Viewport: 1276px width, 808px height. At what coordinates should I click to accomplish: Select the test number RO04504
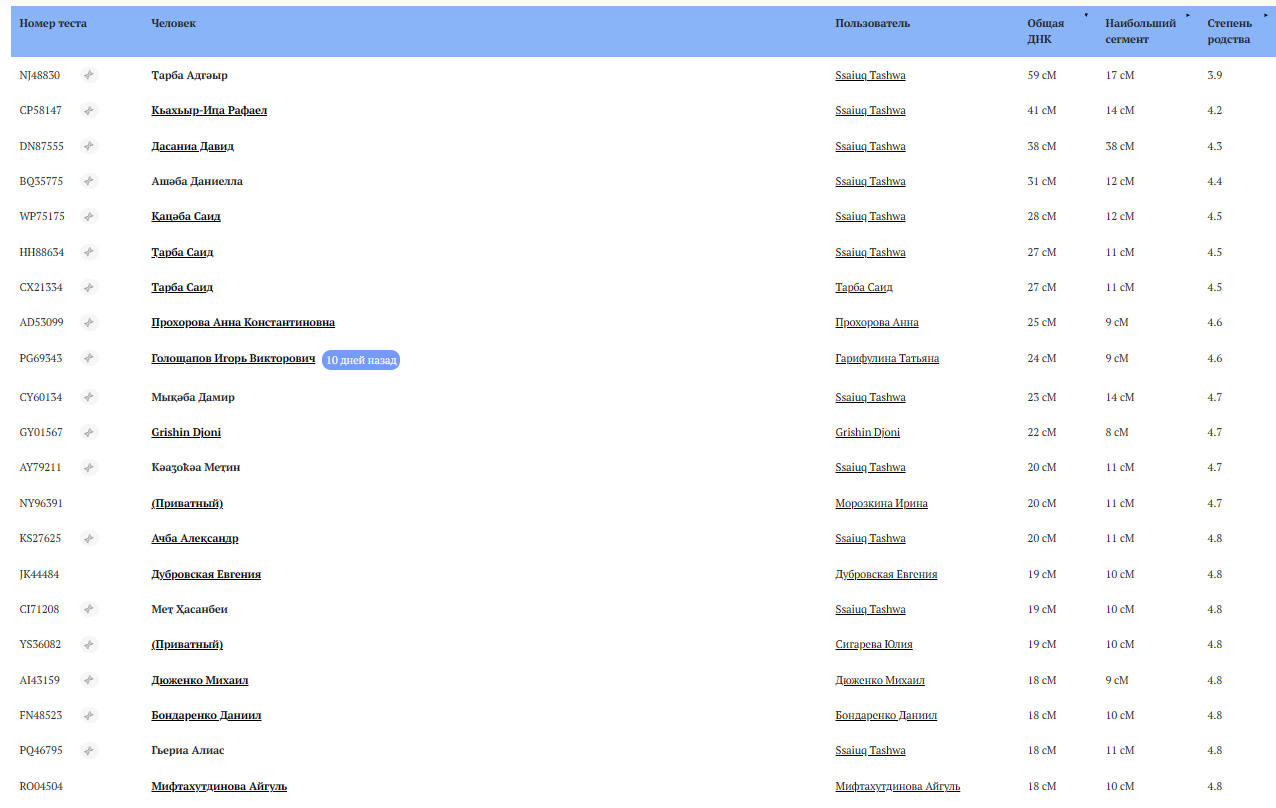[41, 786]
